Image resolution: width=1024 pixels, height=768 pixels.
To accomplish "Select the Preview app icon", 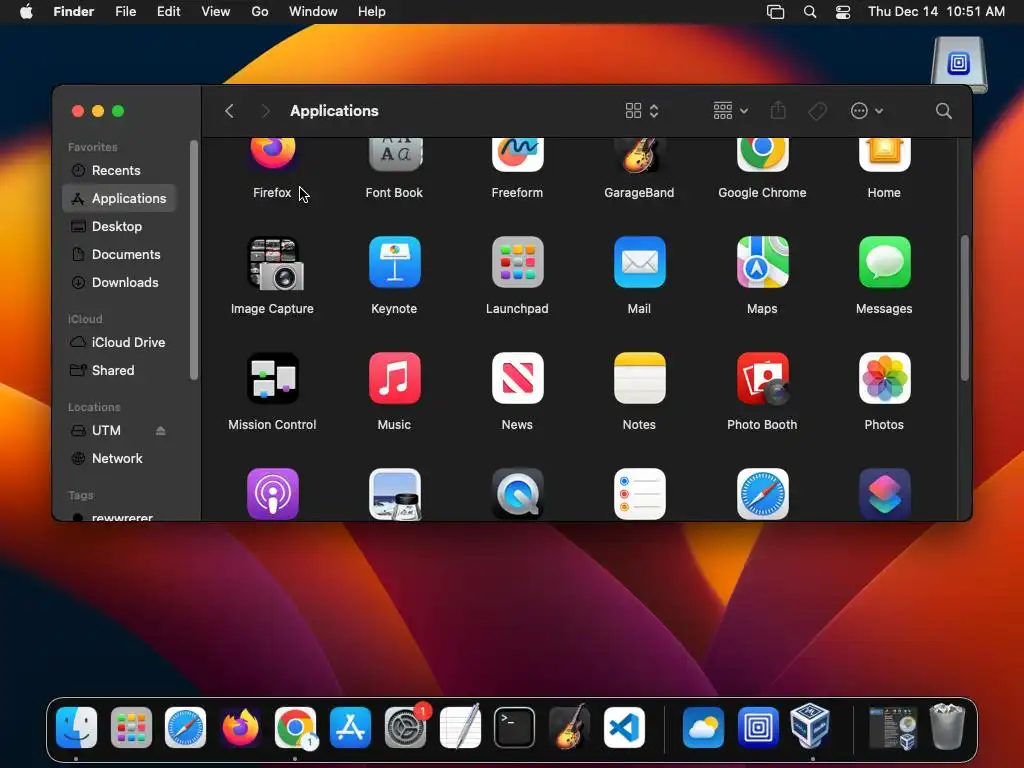I will click(x=394, y=494).
